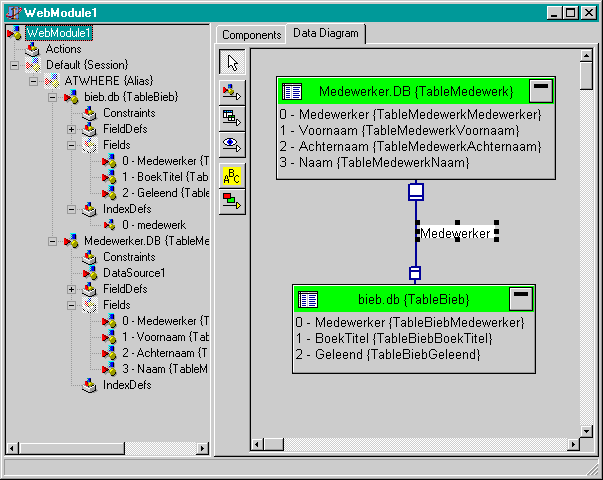Image resolution: width=603 pixels, height=480 pixels.
Task: Click the Medewerker relation label on connector
Action: [455, 233]
